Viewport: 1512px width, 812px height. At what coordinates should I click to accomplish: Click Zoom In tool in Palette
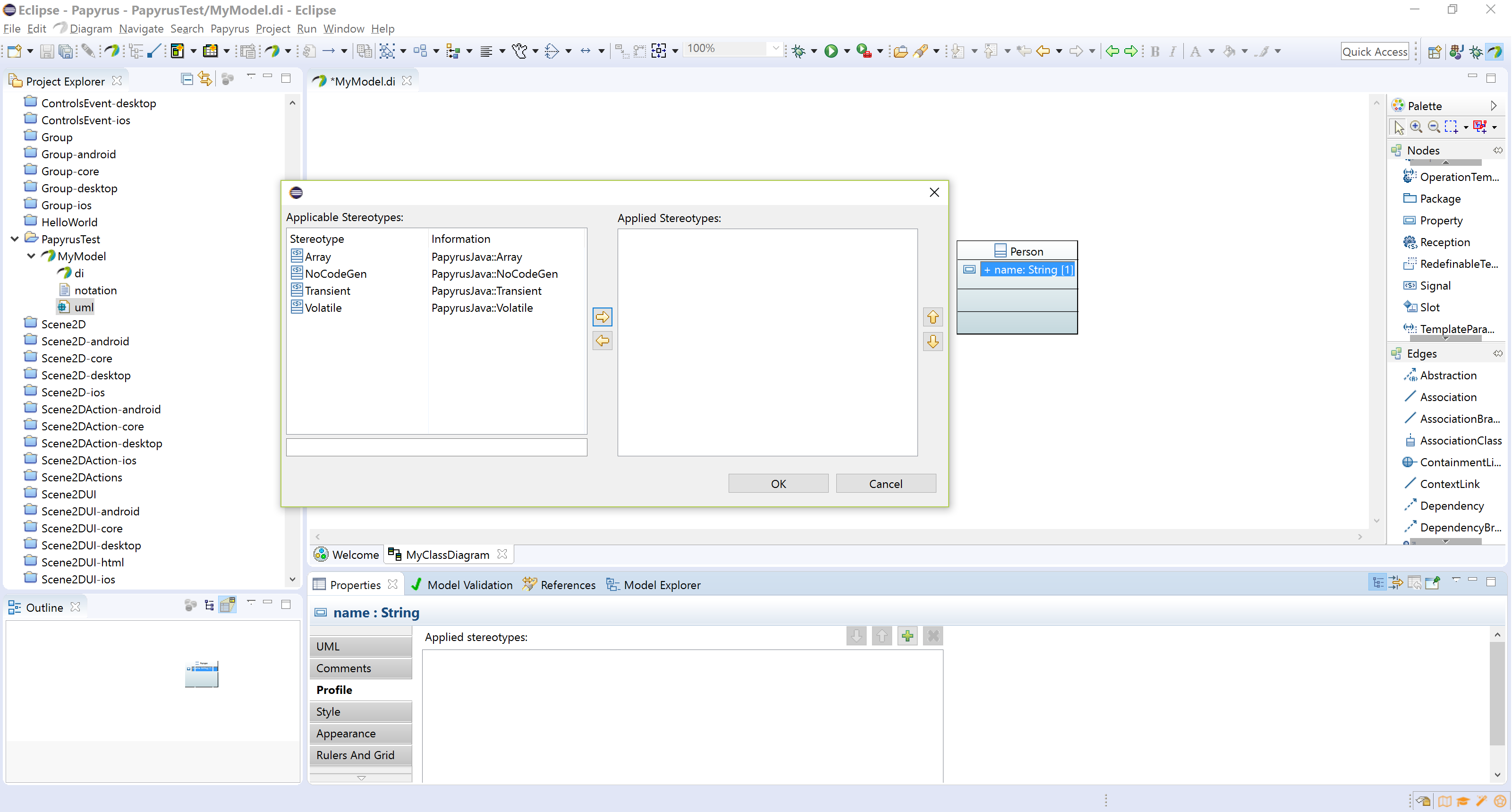click(1416, 127)
